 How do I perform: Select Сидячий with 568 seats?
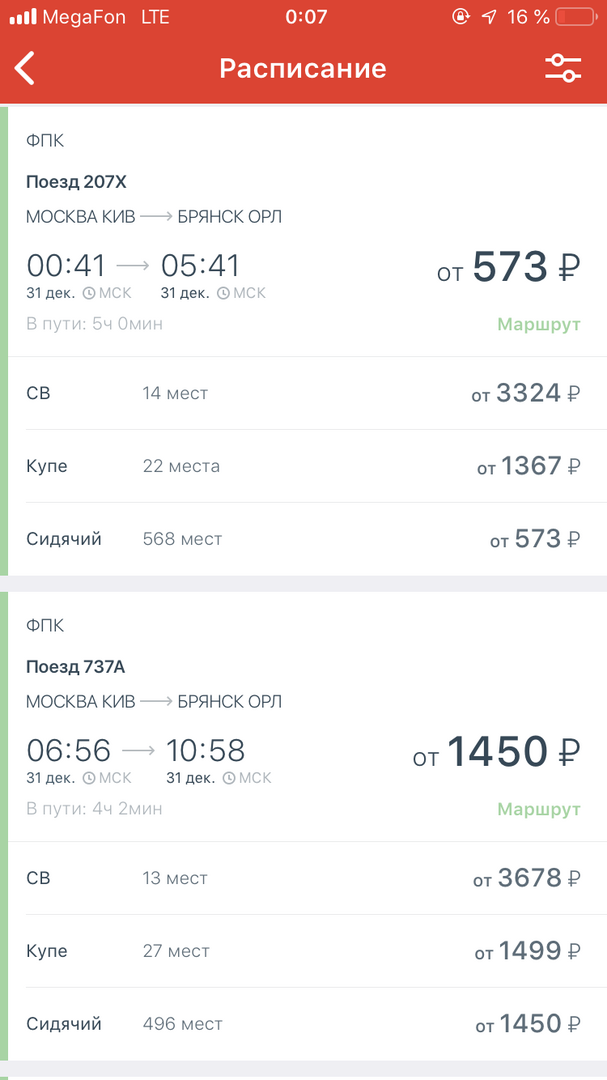tap(303, 539)
